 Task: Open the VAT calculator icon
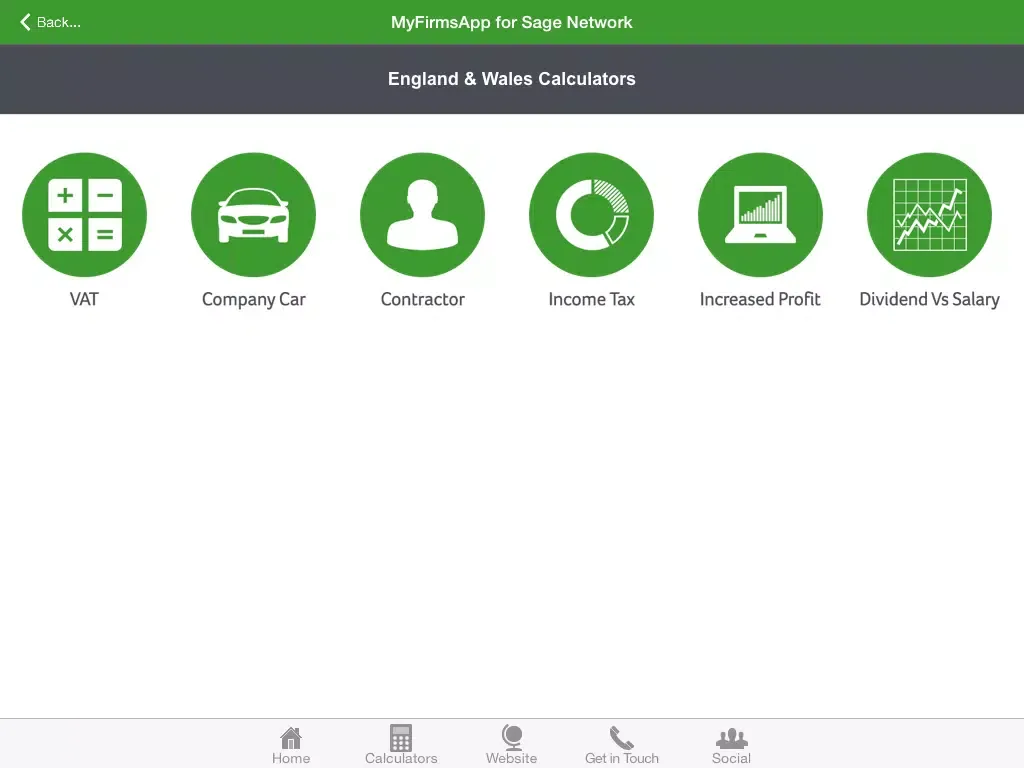(84, 215)
